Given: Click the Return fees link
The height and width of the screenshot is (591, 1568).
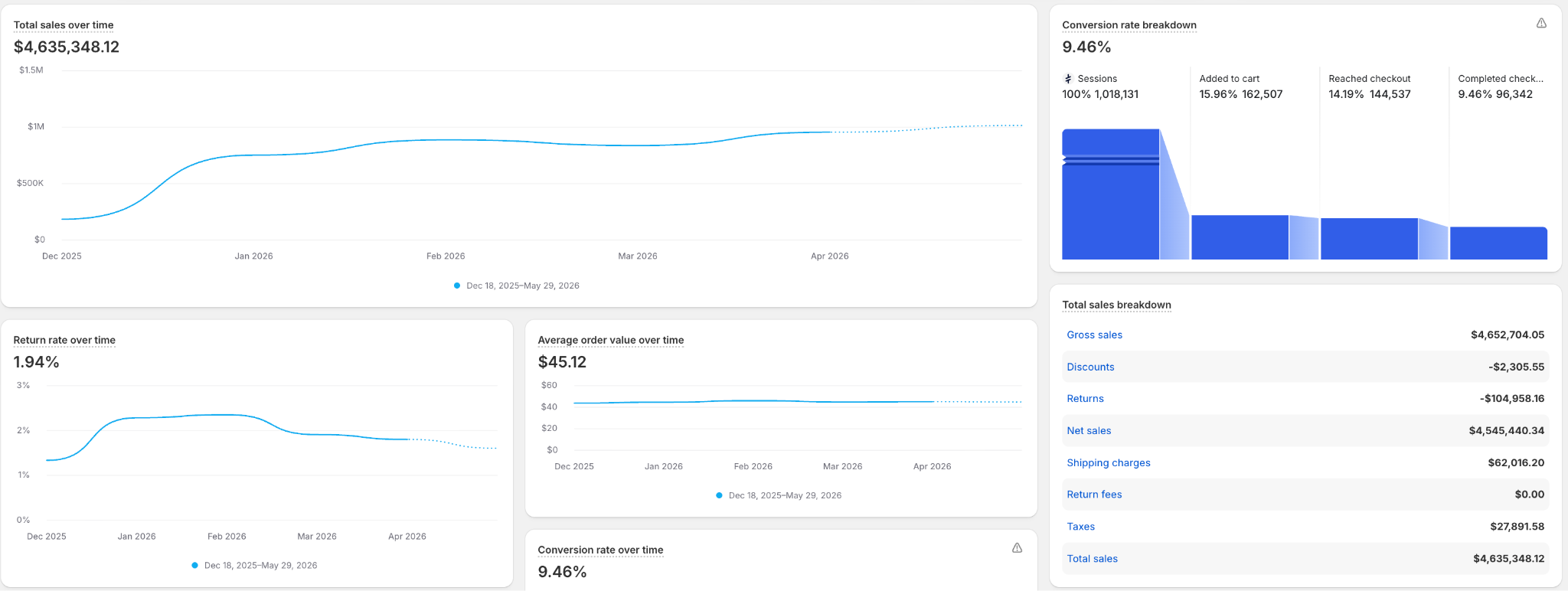Looking at the screenshot, I should coord(1094,495).
